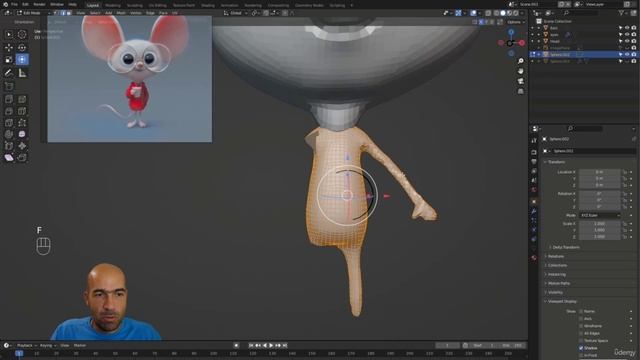Switch to wireframe viewport shading

coord(496,13)
